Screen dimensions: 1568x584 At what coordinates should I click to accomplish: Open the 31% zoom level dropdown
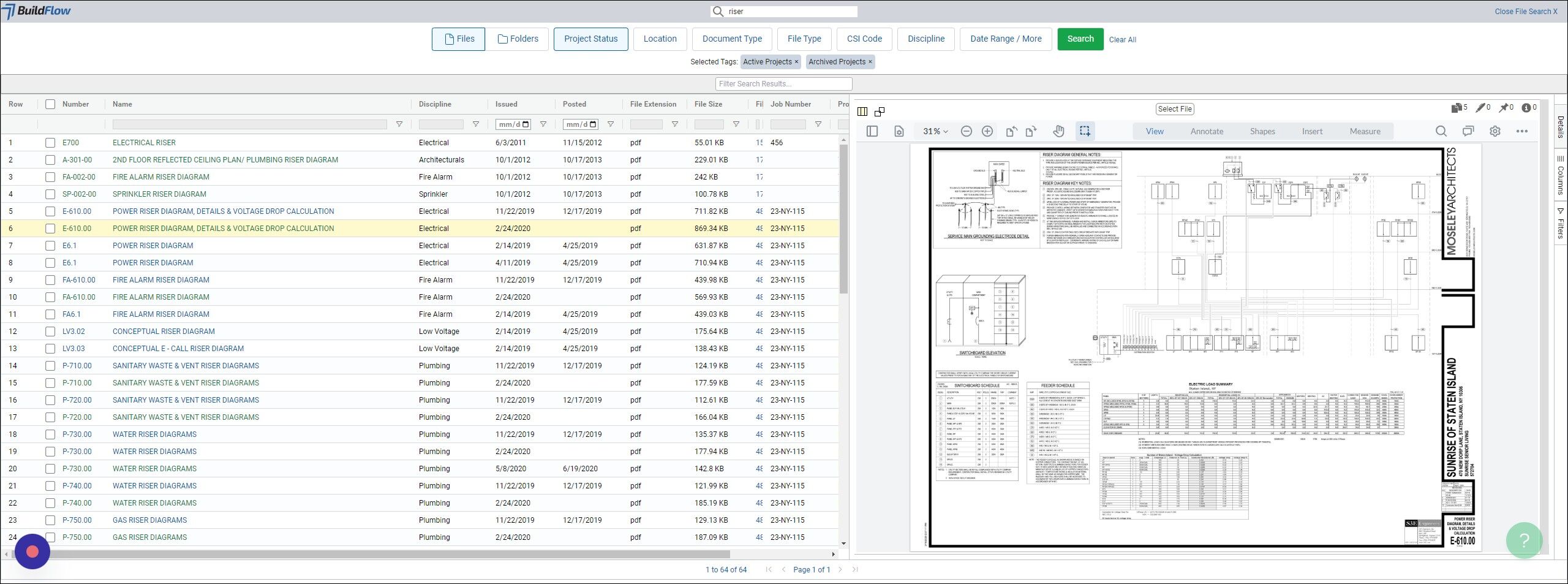tap(935, 131)
